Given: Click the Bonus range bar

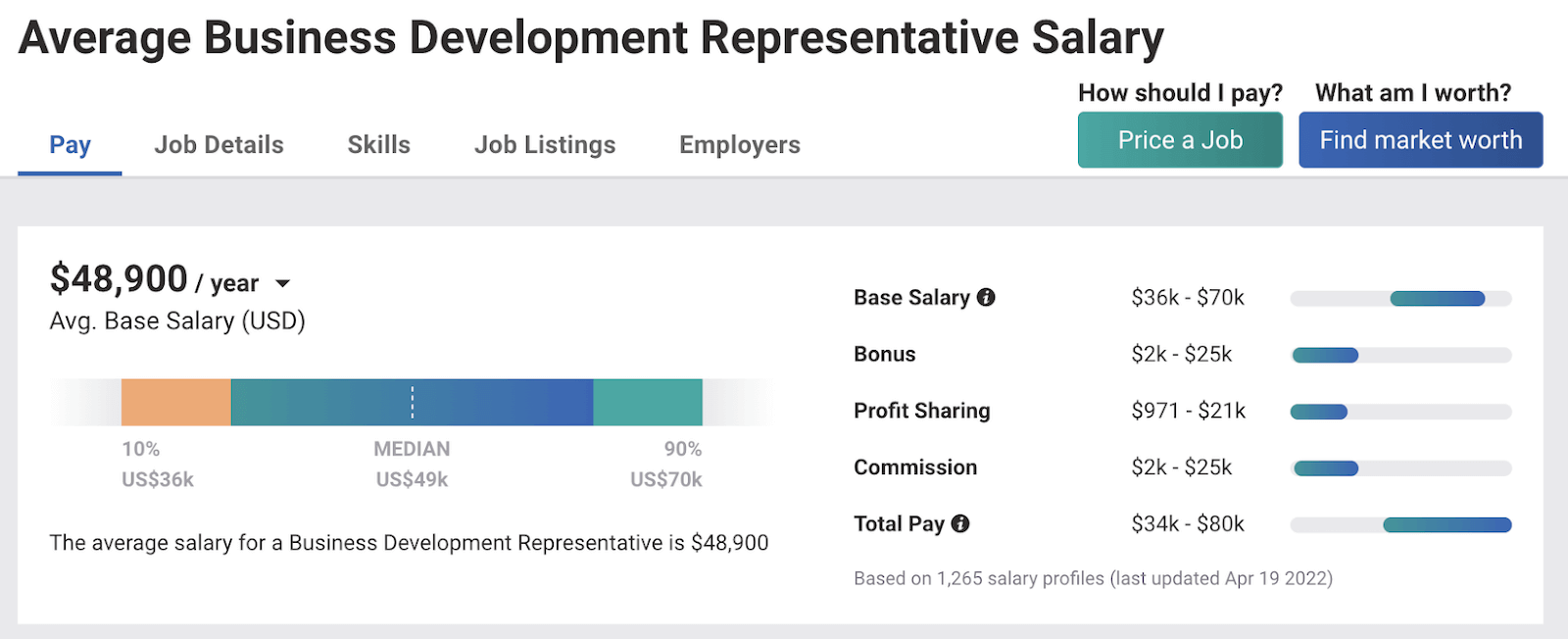Looking at the screenshot, I should tap(1400, 355).
